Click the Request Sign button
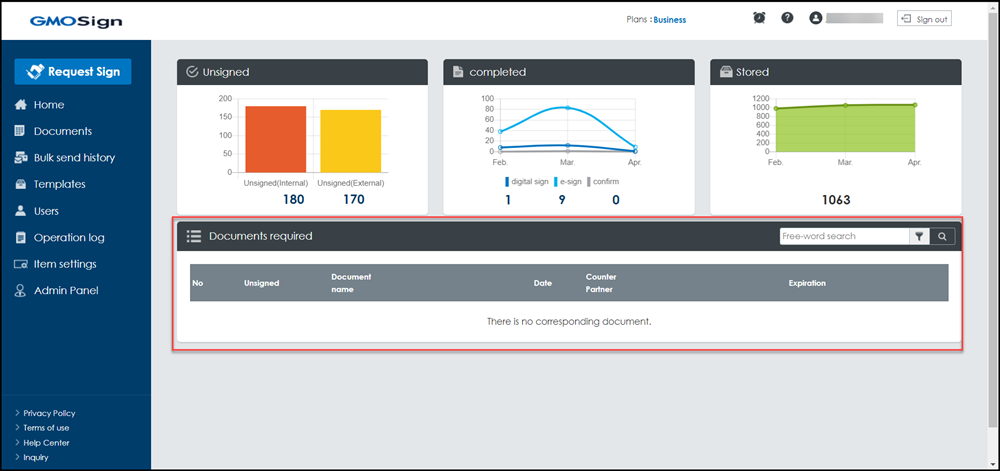This screenshot has width=1000, height=471. [x=73, y=71]
